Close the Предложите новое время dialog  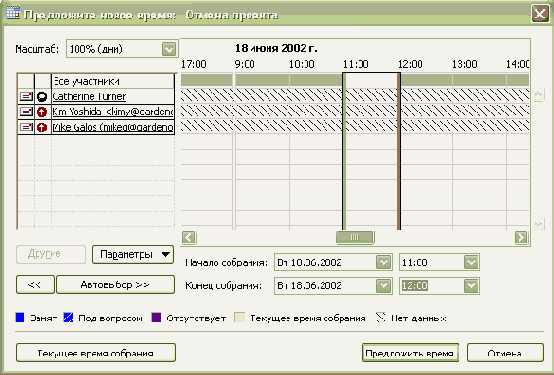click(540, 14)
